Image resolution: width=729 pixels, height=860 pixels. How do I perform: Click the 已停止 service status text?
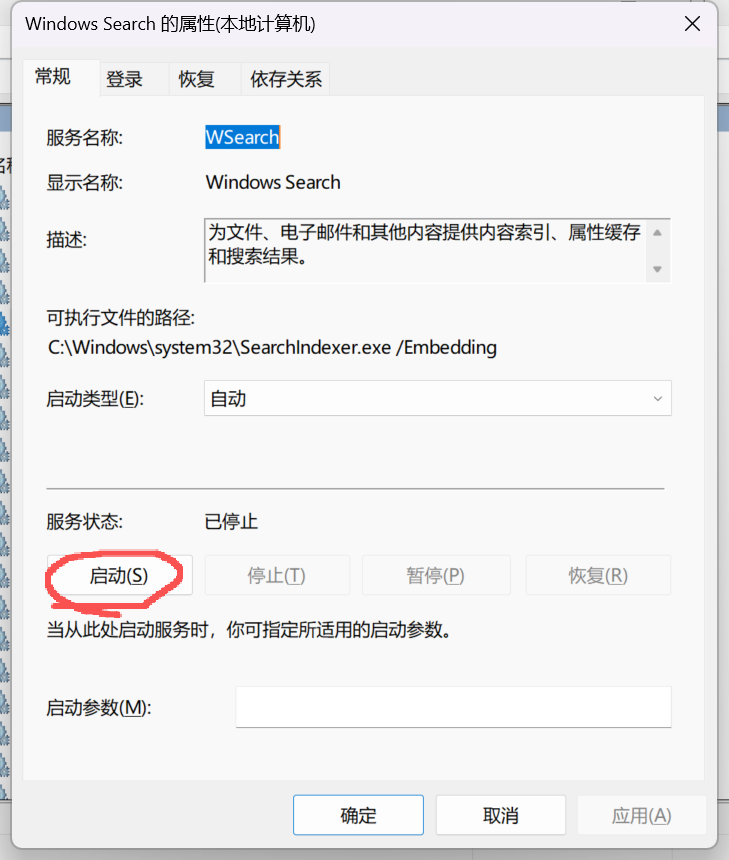[x=231, y=521]
